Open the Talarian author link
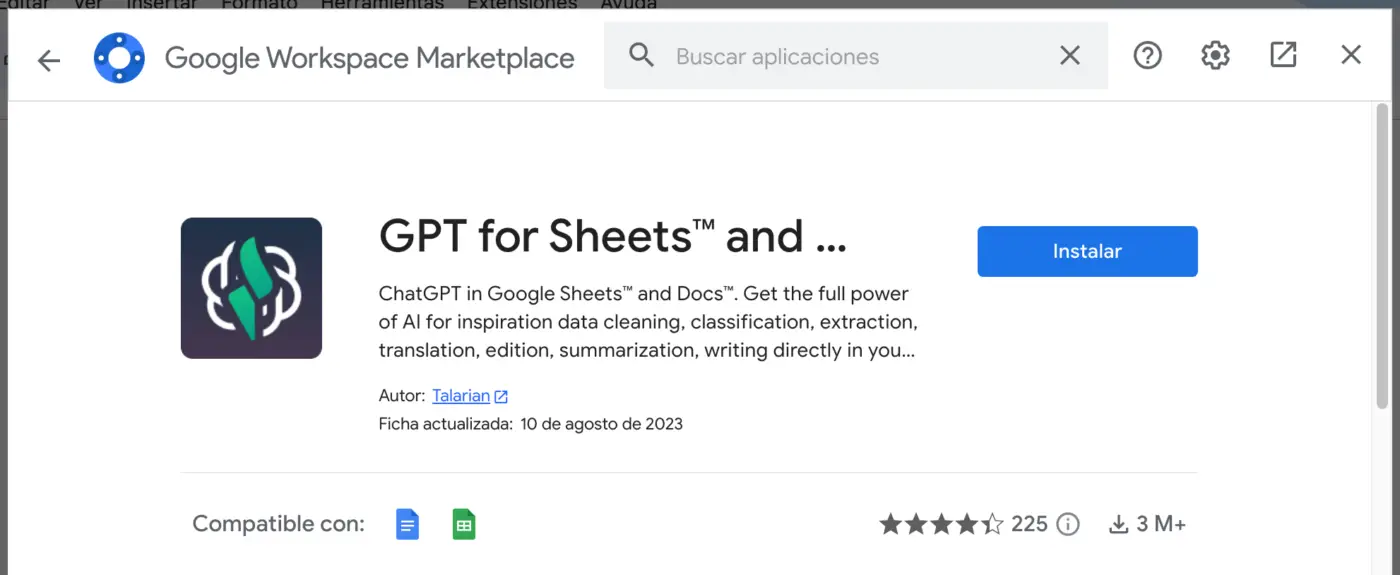This screenshot has width=1400, height=575. point(460,396)
